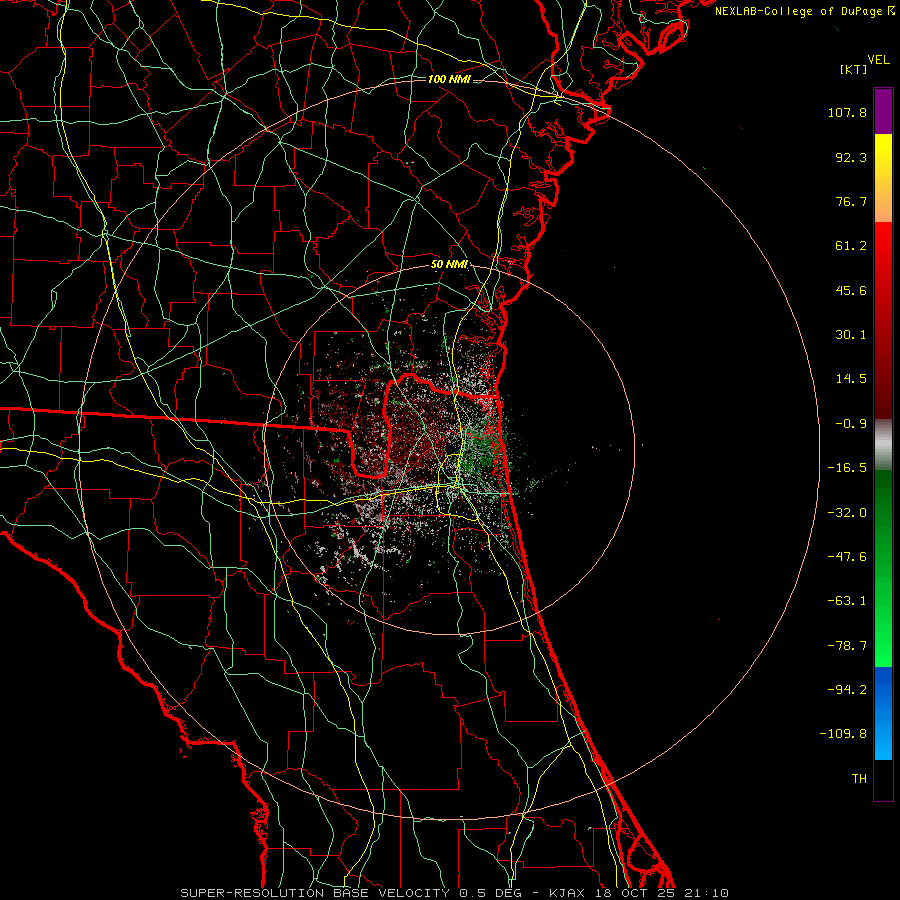This screenshot has height=900, width=900.
Task: Click the 14.5 velocity scale value
Action: coord(851,379)
